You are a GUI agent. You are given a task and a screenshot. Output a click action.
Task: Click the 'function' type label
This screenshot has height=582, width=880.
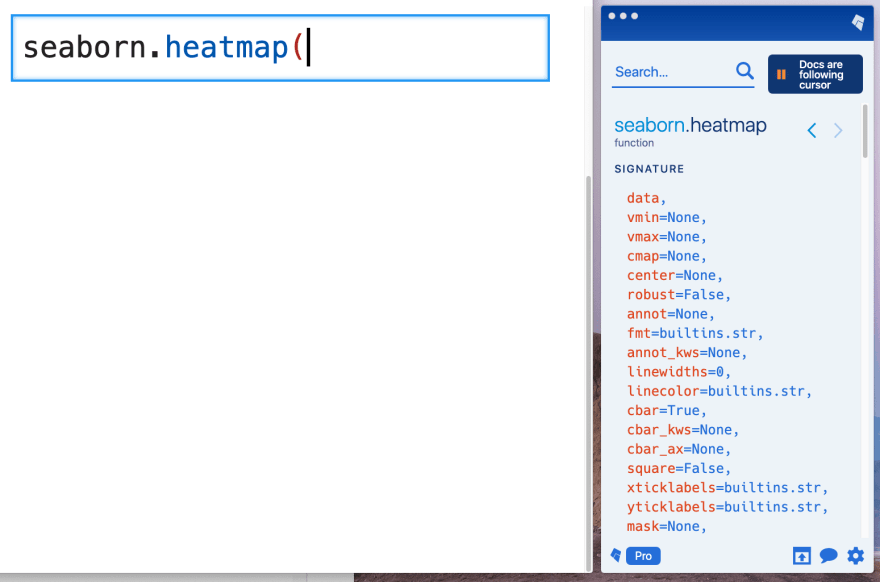click(634, 143)
